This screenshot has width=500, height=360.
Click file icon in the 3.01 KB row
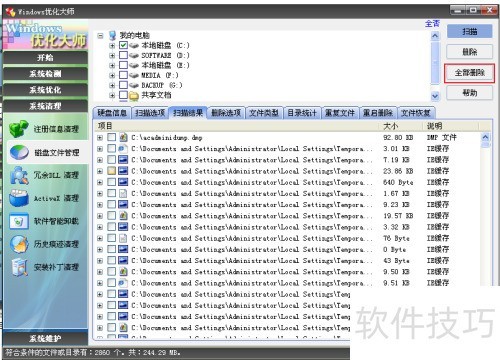coord(123,148)
